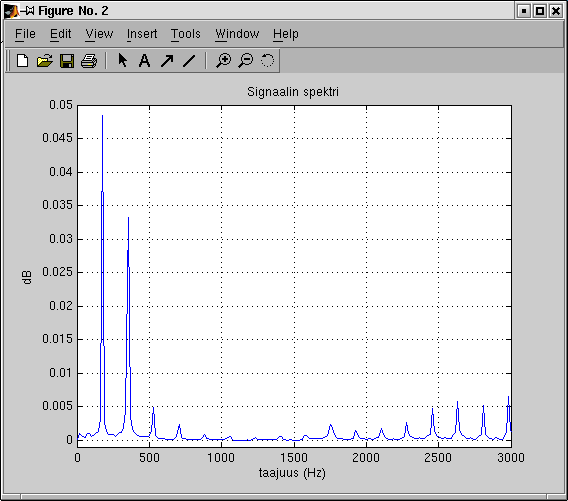Image resolution: width=568 pixels, height=501 pixels.
Task: Open the Insert menu
Action: 142,34
